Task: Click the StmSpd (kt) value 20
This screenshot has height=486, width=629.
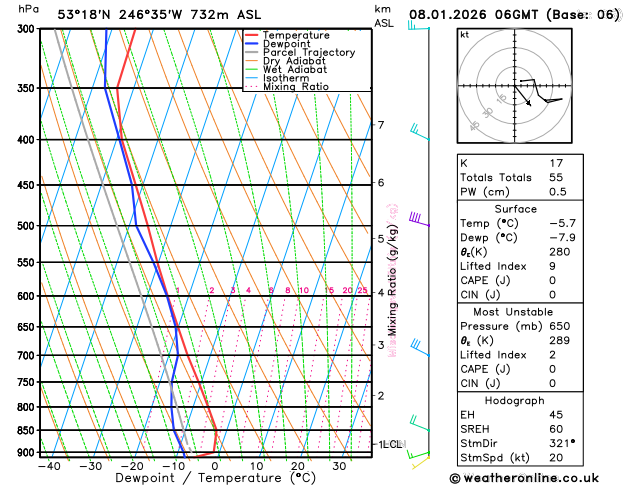Action: [556, 458]
